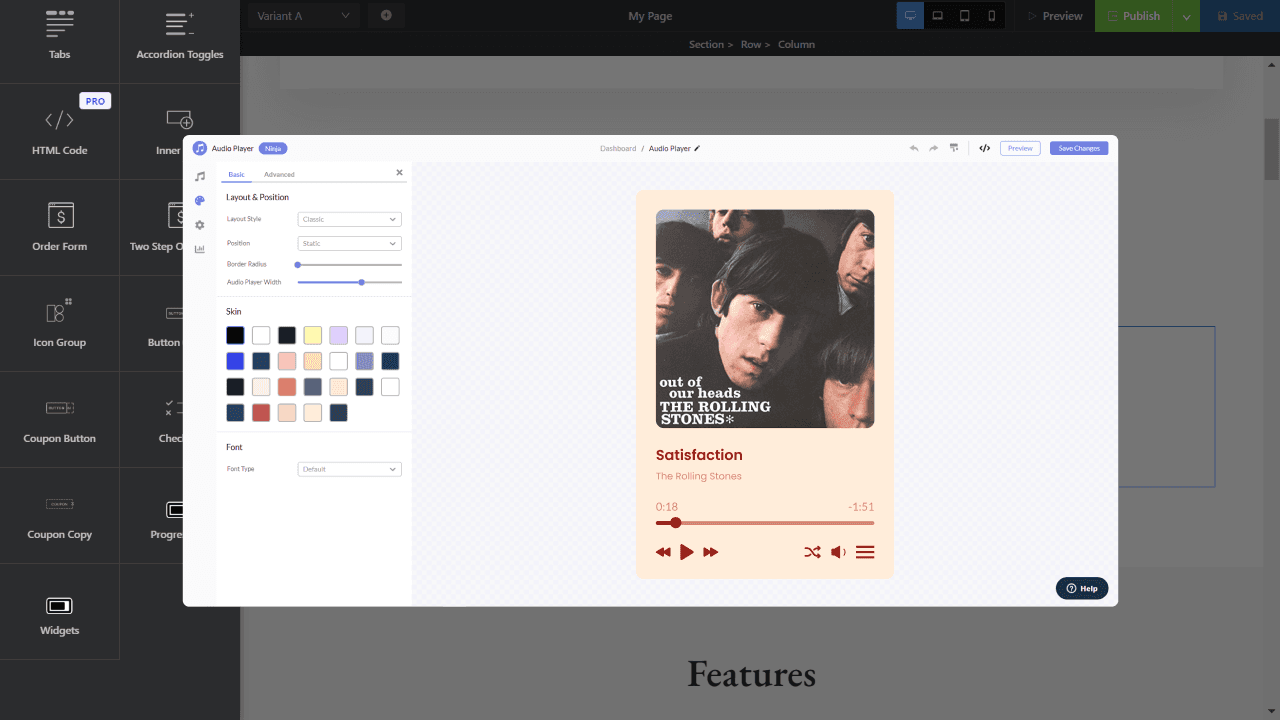Choose the lavender purple skin swatch
The height and width of the screenshot is (720, 1283).
(339, 335)
